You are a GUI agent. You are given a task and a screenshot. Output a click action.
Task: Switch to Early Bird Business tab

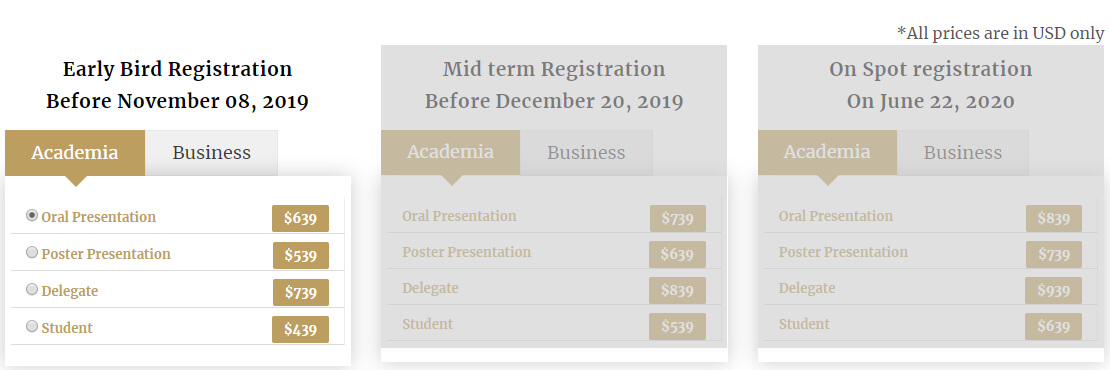click(x=212, y=153)
